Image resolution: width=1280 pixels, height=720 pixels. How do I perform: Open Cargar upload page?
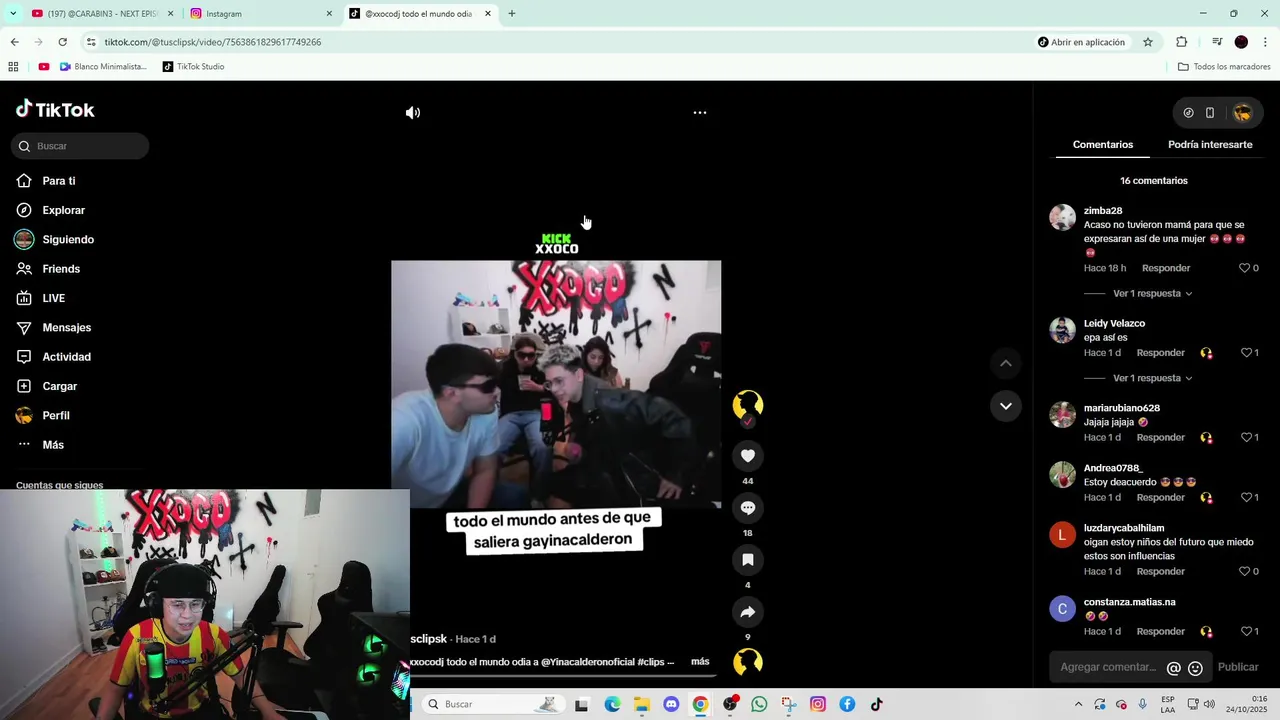pos(59,386)
